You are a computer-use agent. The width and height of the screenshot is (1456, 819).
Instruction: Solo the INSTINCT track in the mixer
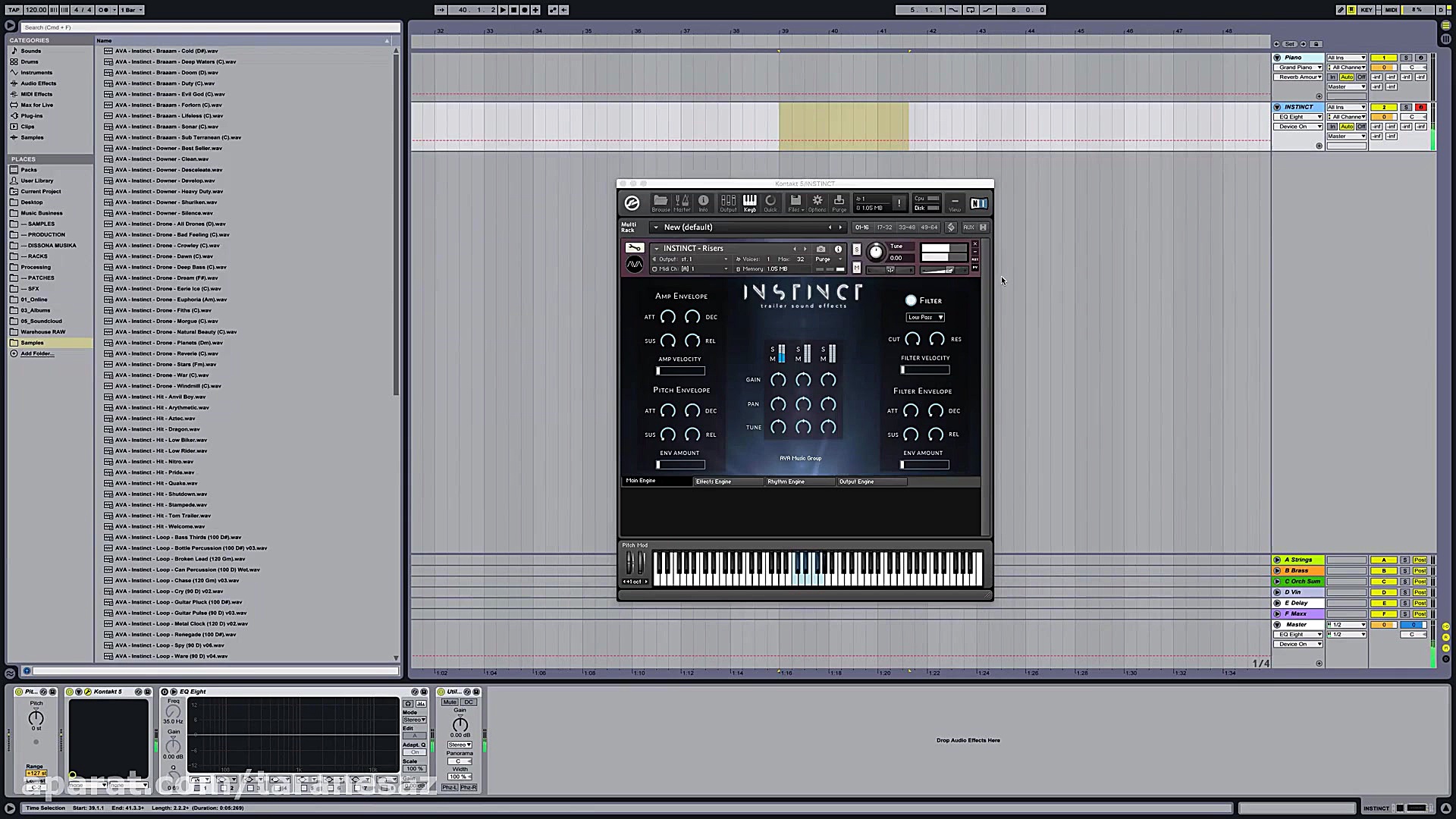click(1404, 107)
